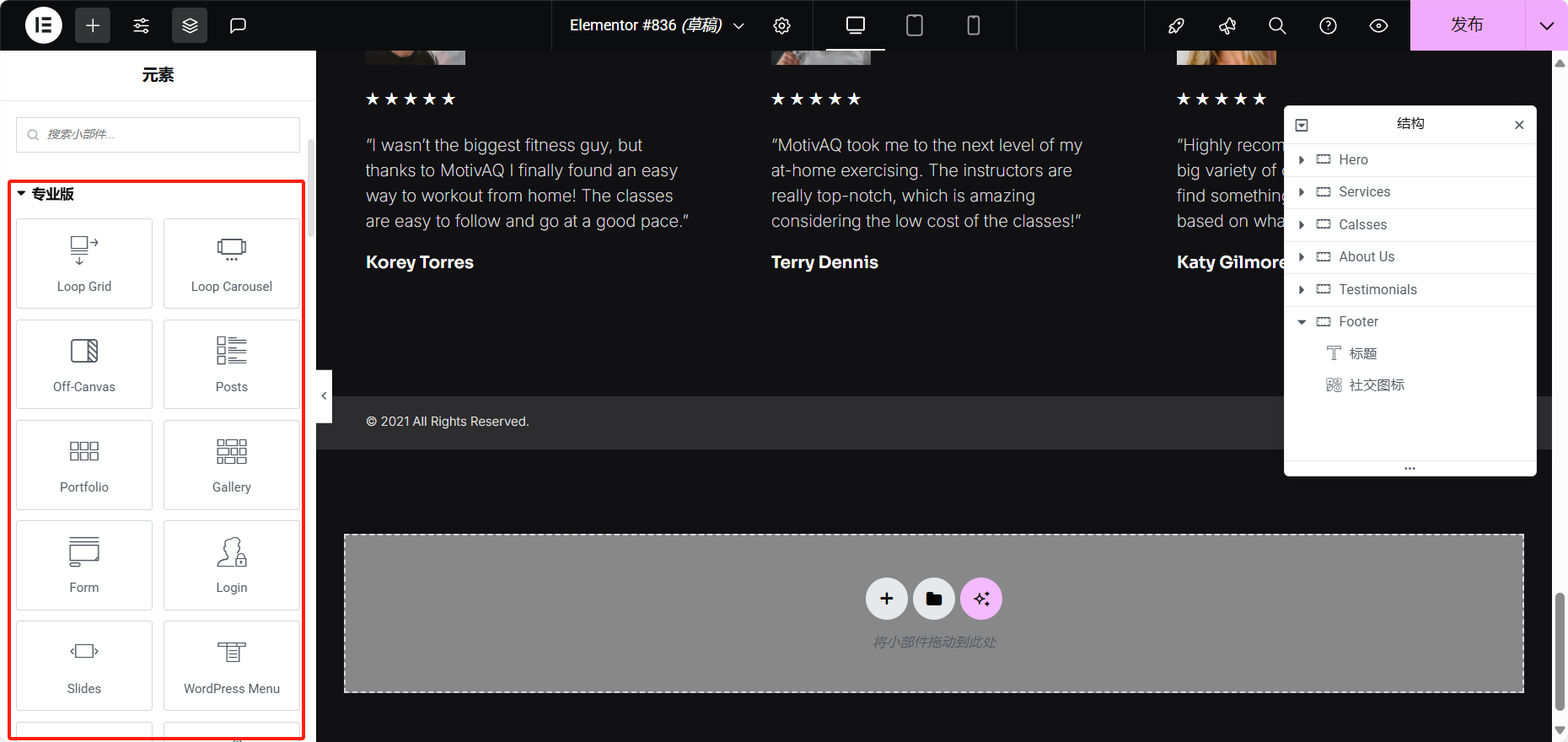Click the canvas scrollbar down arrow
Screen dimensions: 1568x742
tap(1560, 730)
